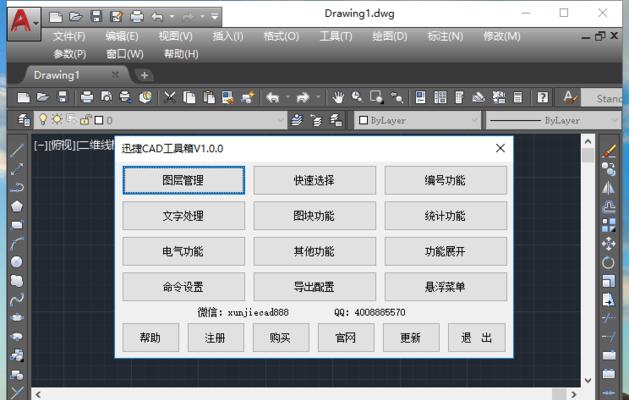Open the AutoCAD application menu logo
The width and height of the screenshot is (629, 400).
tap(20, 22)
